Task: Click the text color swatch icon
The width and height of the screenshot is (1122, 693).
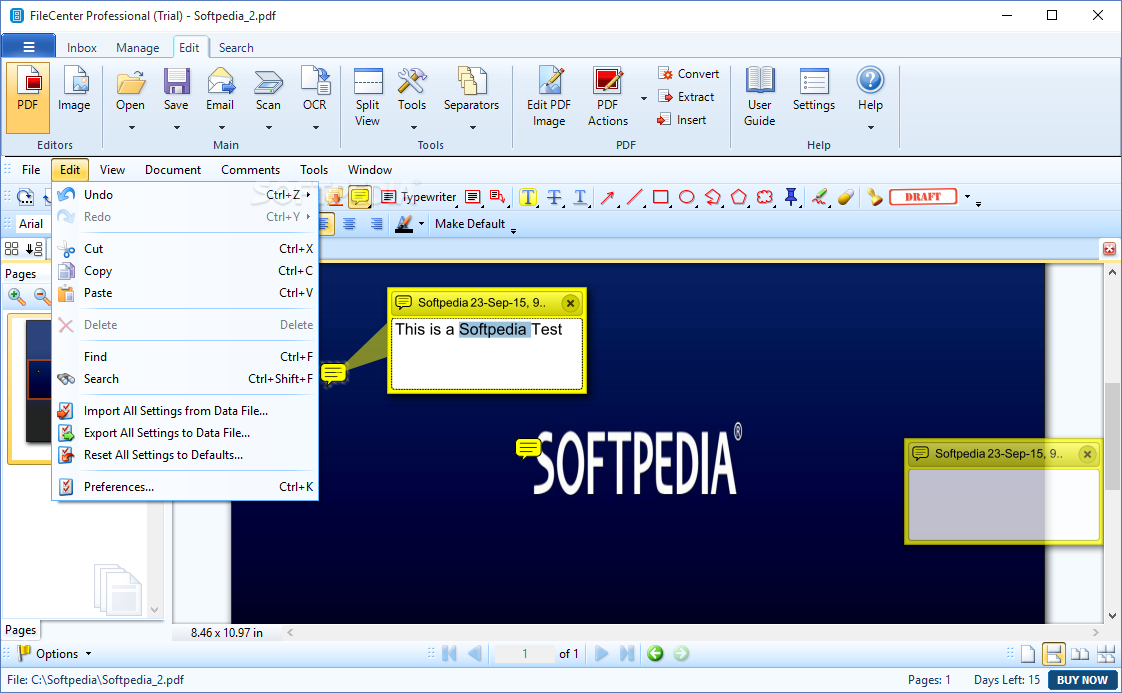Action: click(x=404, y=224)
